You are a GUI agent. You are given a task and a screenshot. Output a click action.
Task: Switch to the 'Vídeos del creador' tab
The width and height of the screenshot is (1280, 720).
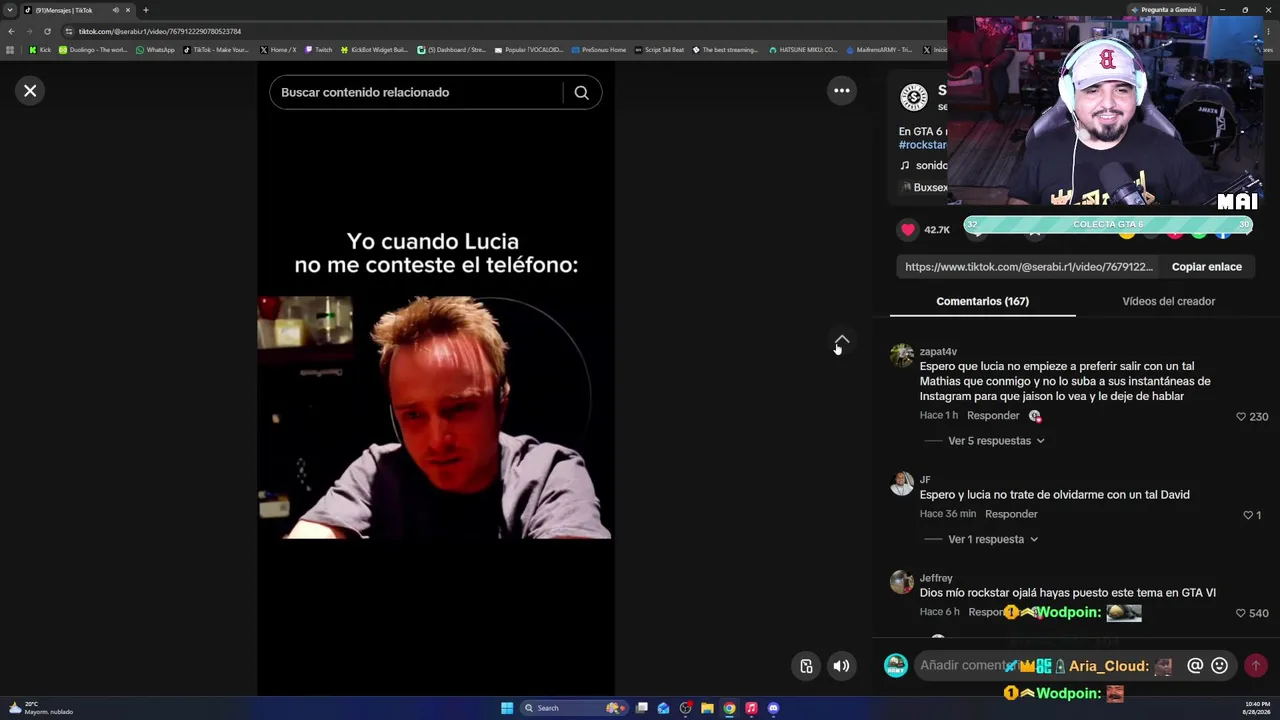1168,301
